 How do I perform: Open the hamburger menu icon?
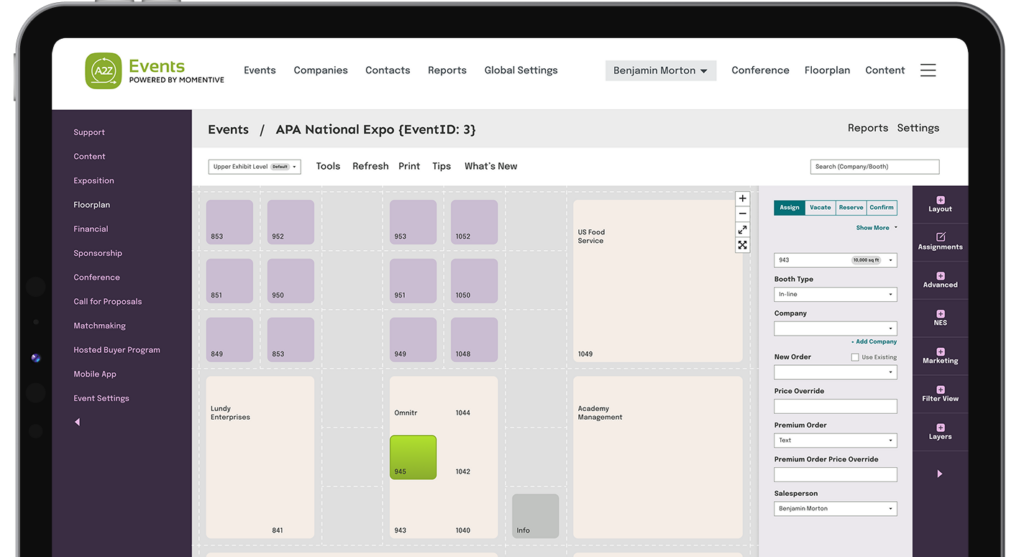928,70
